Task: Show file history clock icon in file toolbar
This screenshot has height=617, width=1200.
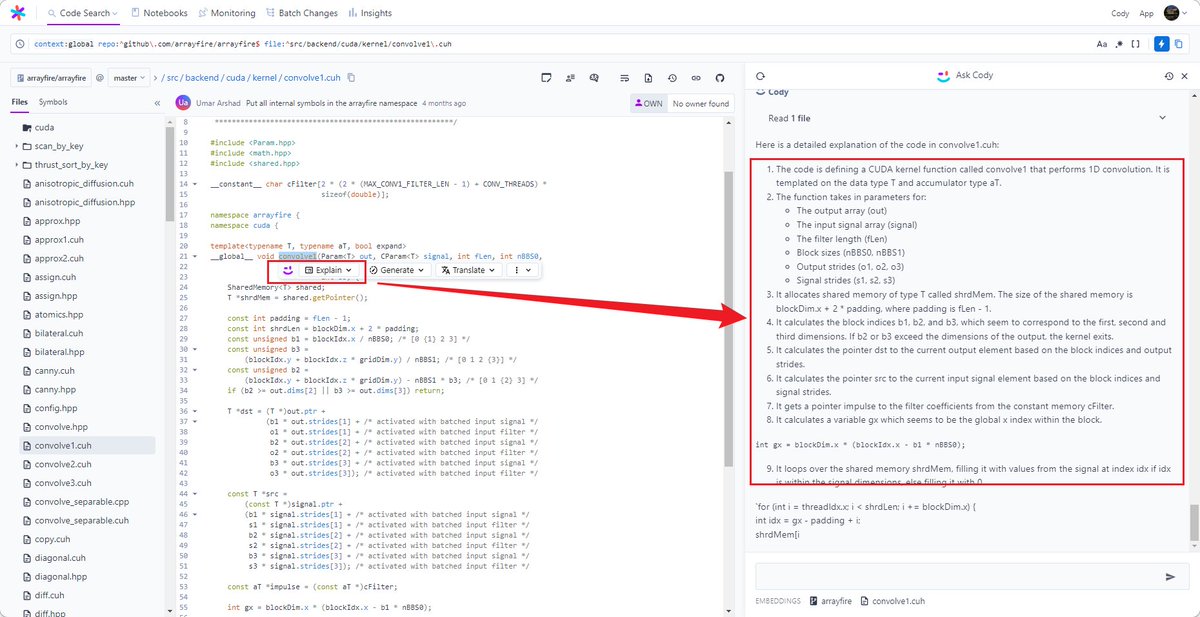Action: click(x=672, y=77)
